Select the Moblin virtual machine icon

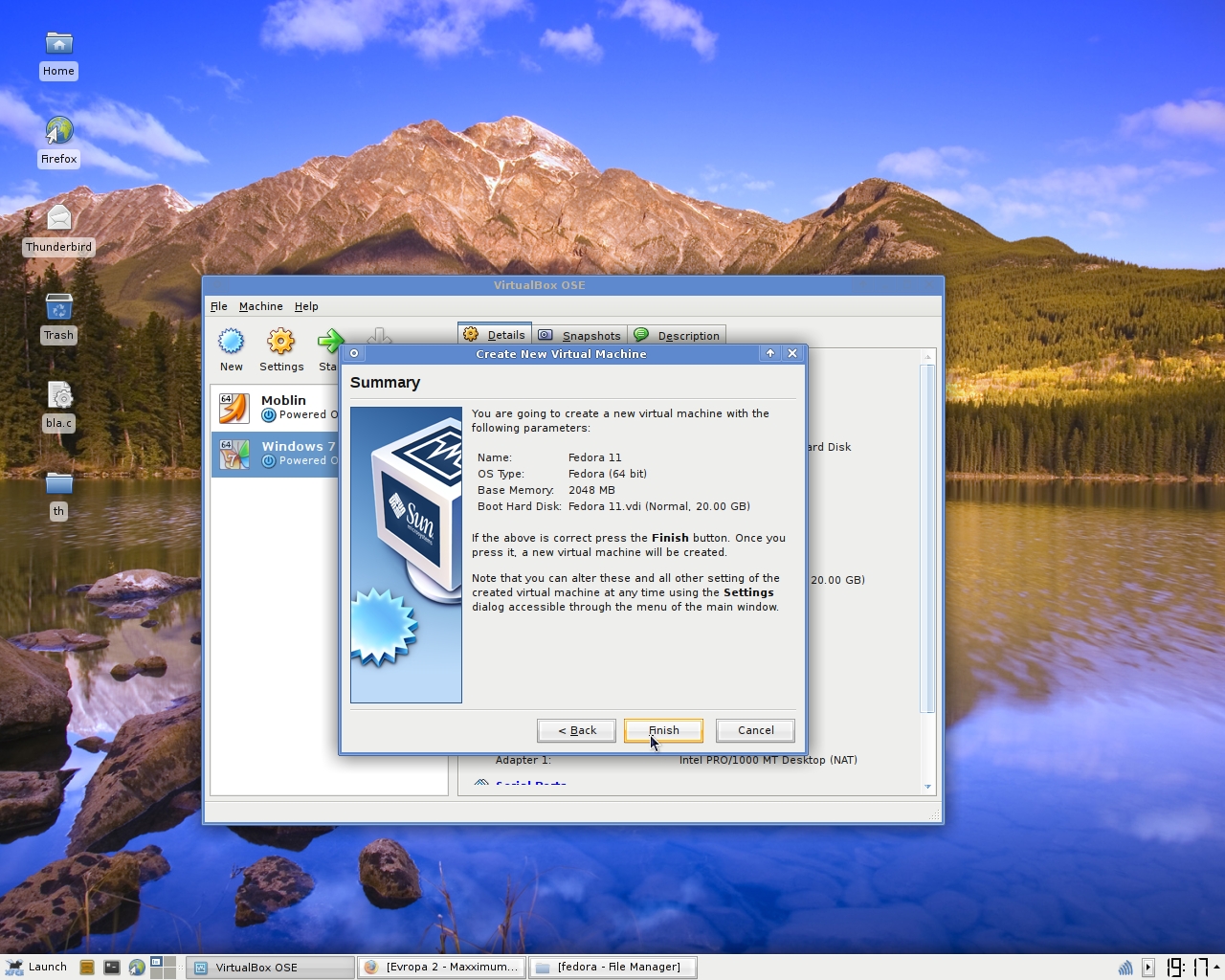coord(234,408)
